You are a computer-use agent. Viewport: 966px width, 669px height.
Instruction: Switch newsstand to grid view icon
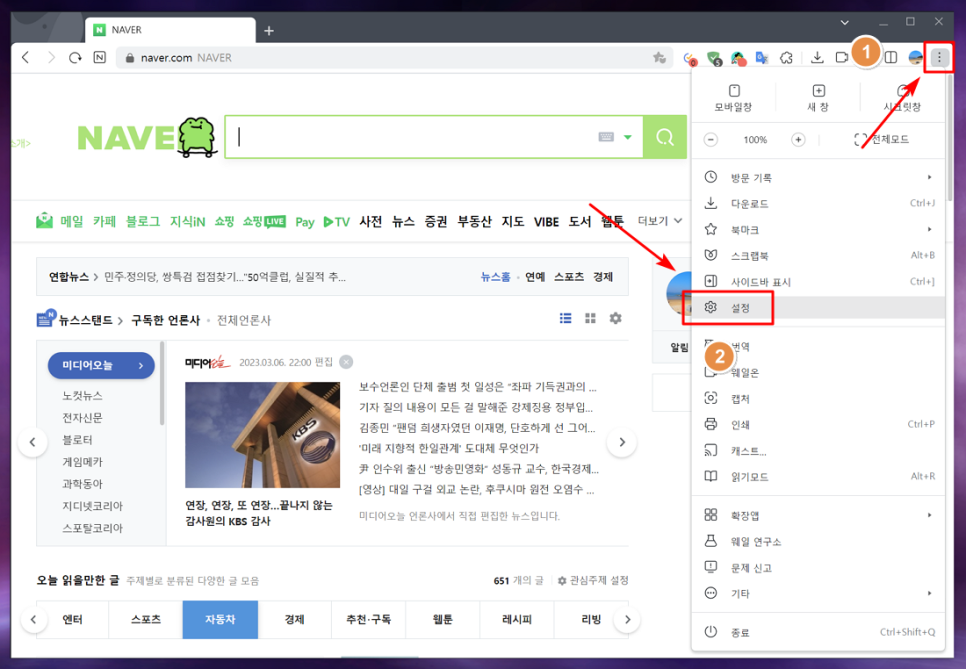click(x=590, y=318)
